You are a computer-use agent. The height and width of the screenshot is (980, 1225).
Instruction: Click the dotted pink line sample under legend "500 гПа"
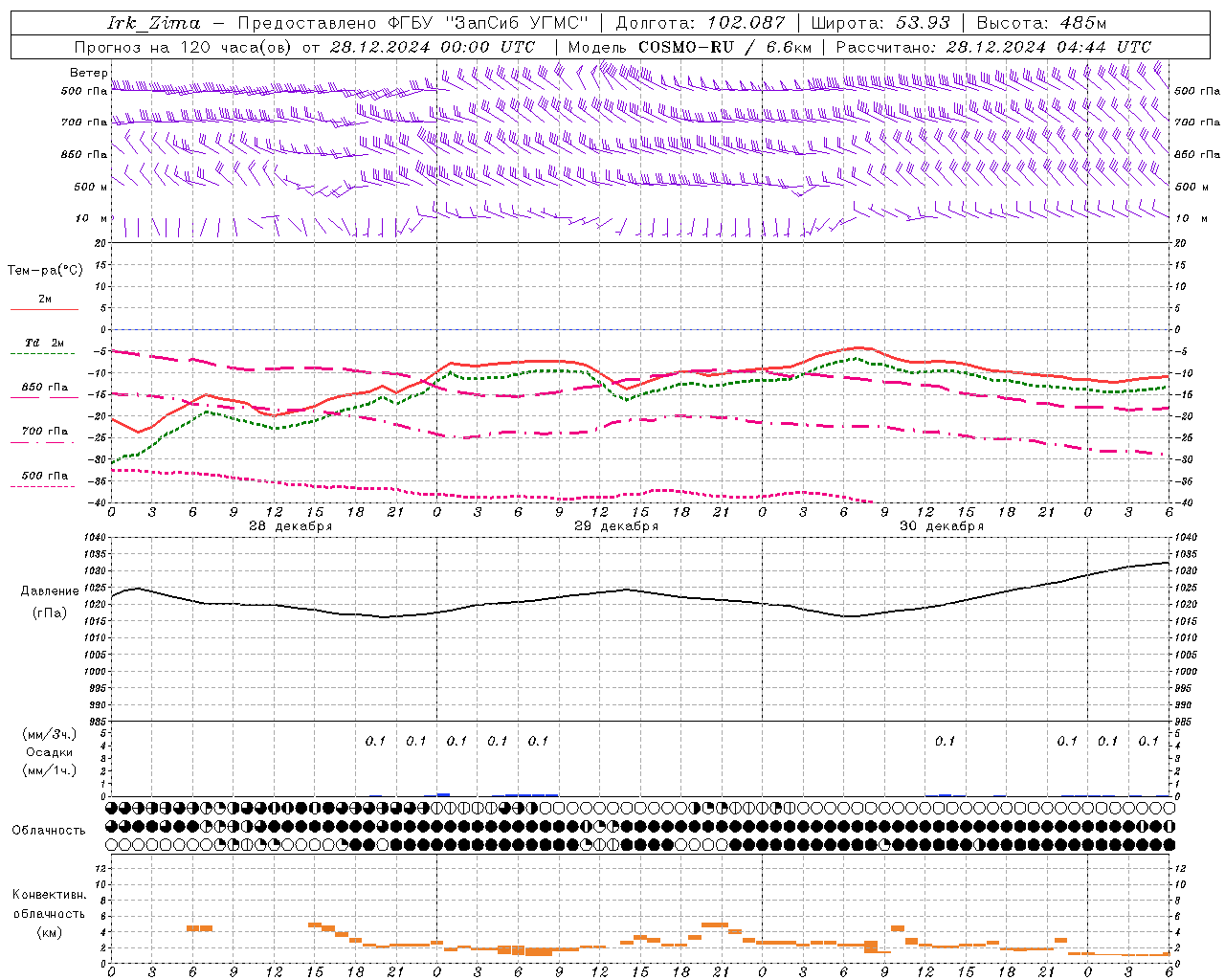click(42, 487)
